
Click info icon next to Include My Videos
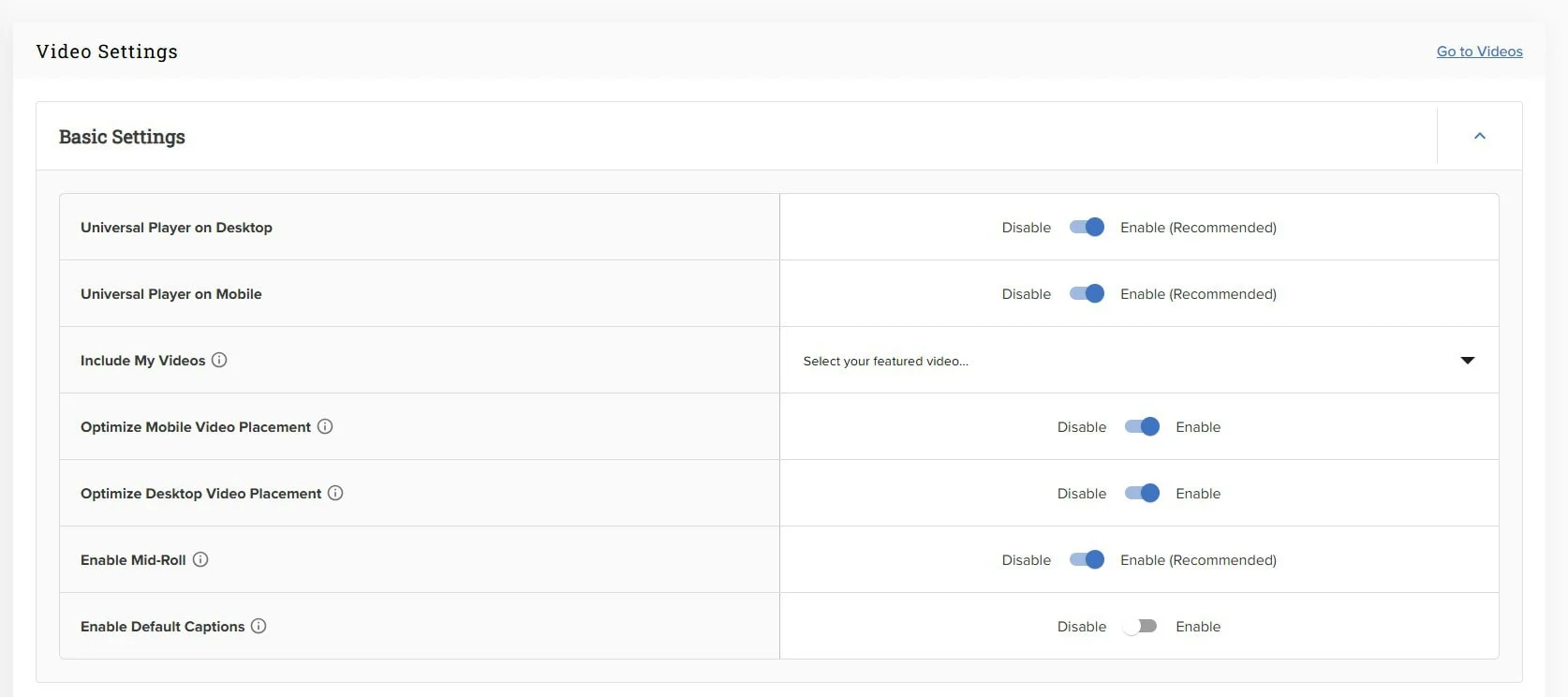point(219,360)
